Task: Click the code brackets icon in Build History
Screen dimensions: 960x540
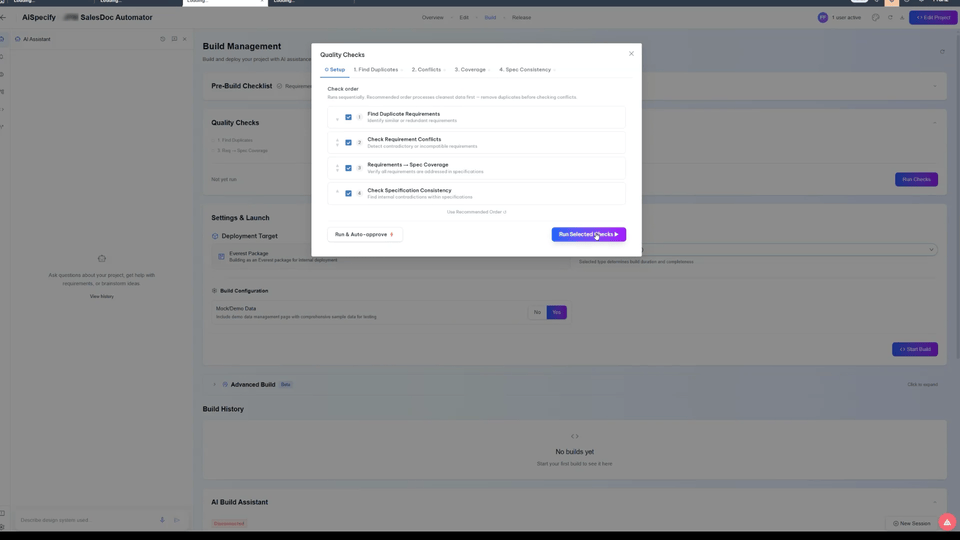Action: pos(574,437)
